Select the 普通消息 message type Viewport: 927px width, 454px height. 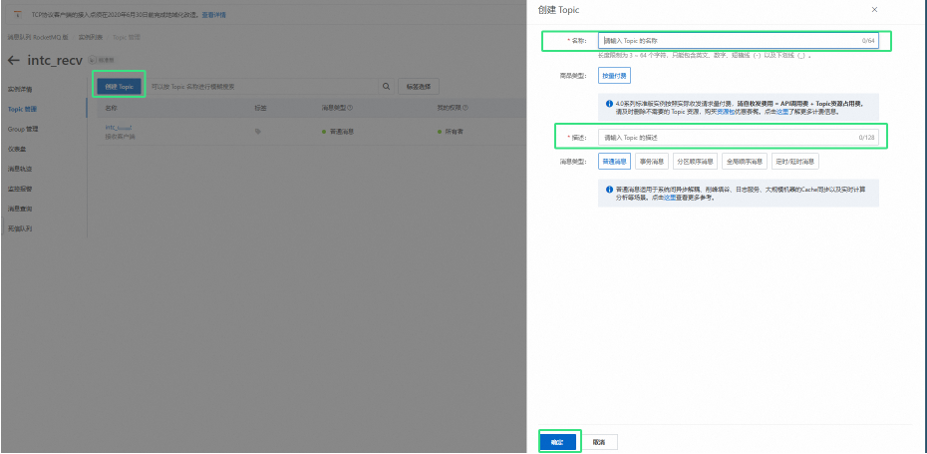pos(614,161)
